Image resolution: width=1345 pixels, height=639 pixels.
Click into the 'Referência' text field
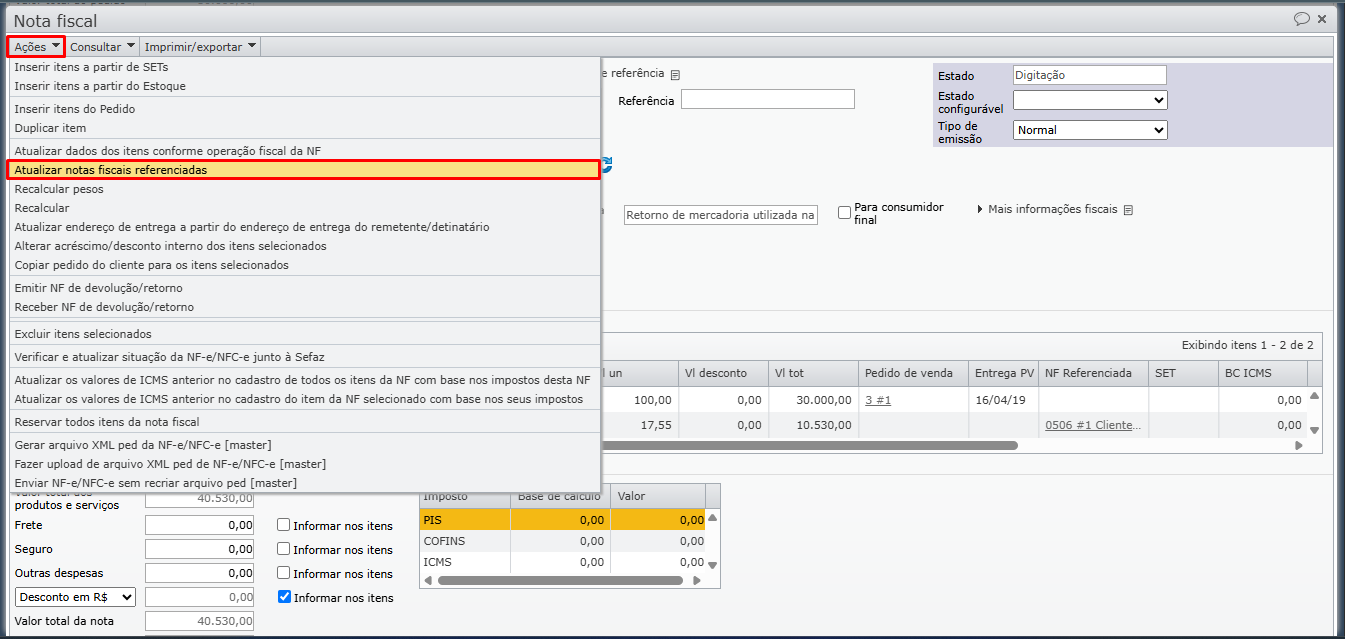[767, 99]
